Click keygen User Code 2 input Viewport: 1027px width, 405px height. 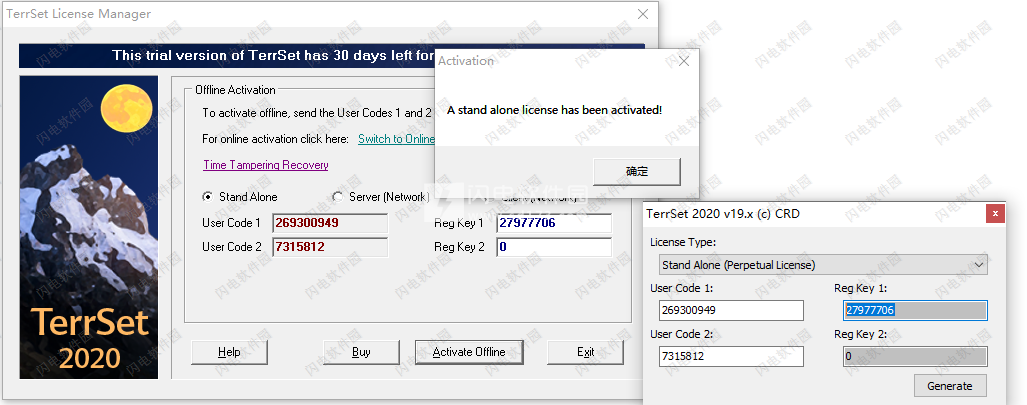[x=731, y=357]
